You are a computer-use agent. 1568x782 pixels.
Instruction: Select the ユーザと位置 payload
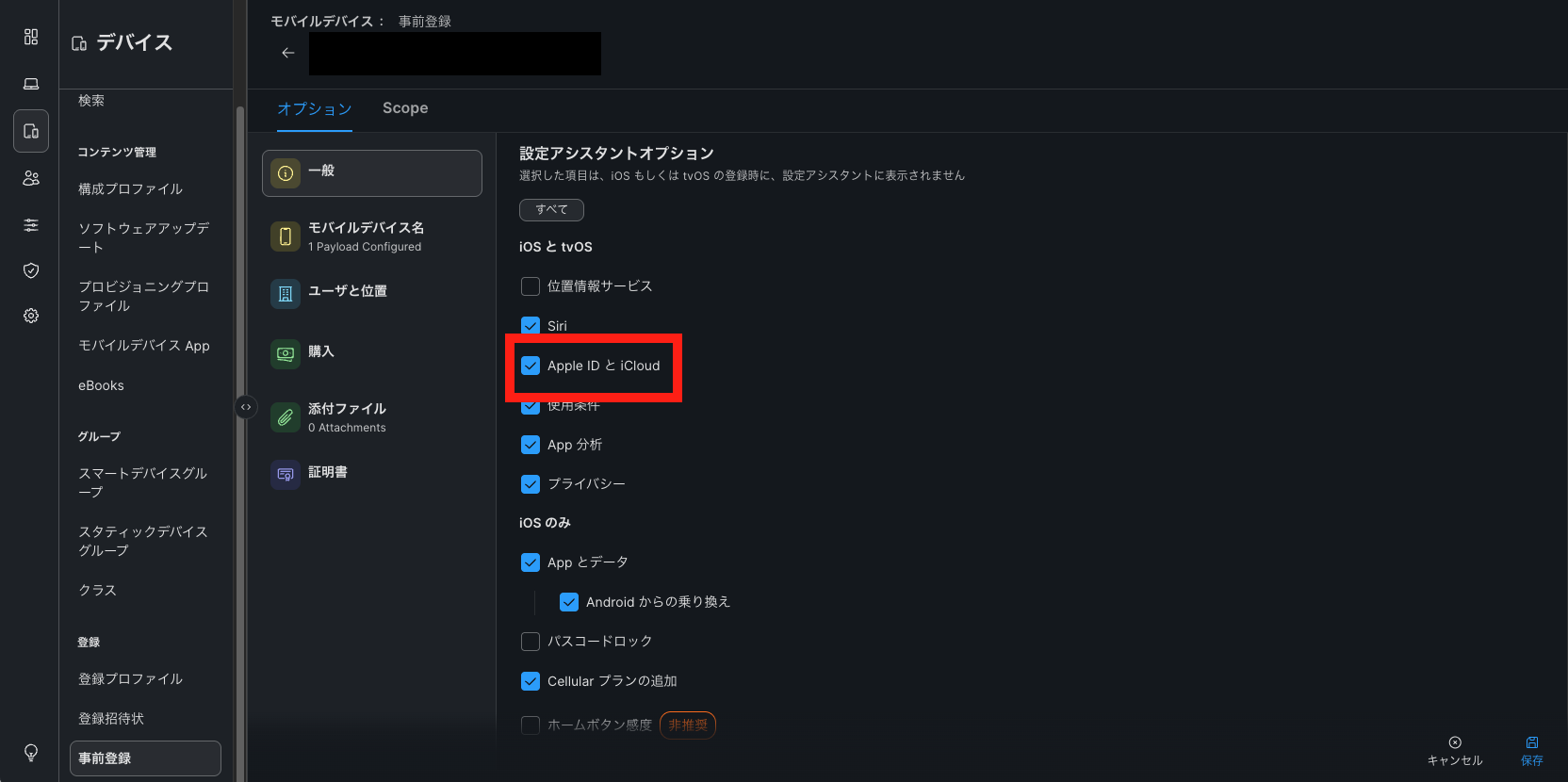(372, 294)
